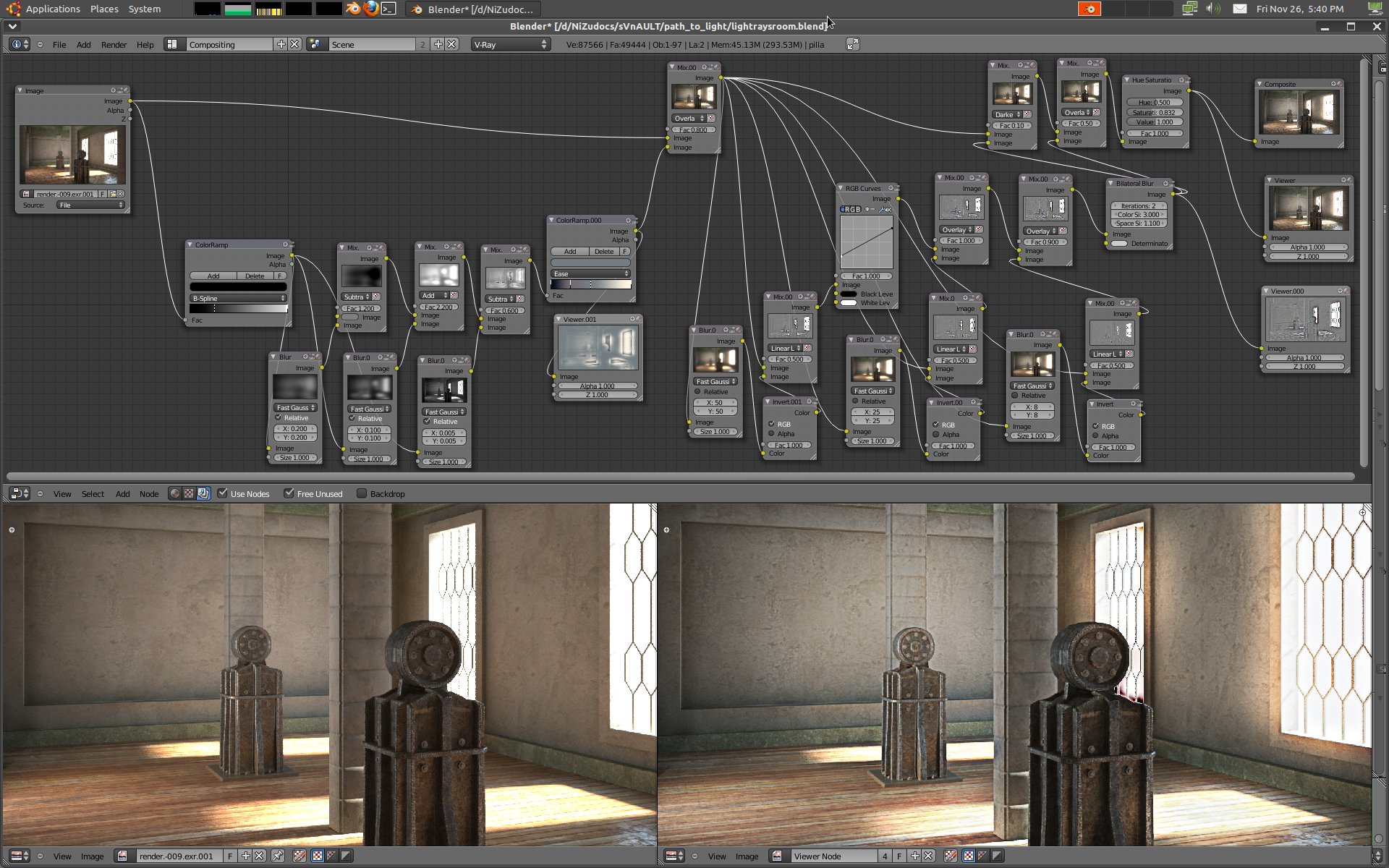Switch to Blender window in taskbar
Screen dimensions: 1389x868
(473, 9)
